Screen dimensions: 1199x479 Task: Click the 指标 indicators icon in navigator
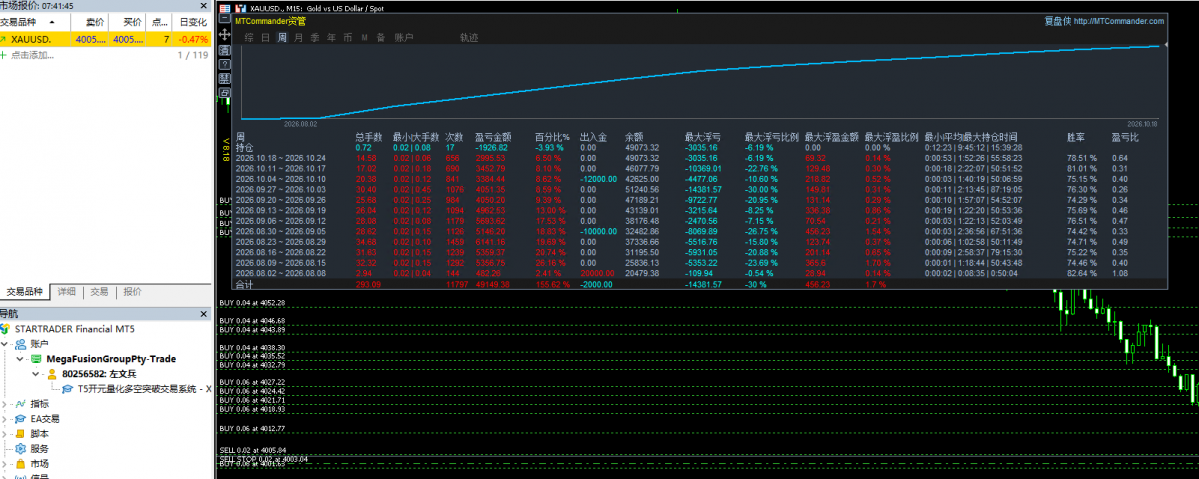tap(21, 404)
